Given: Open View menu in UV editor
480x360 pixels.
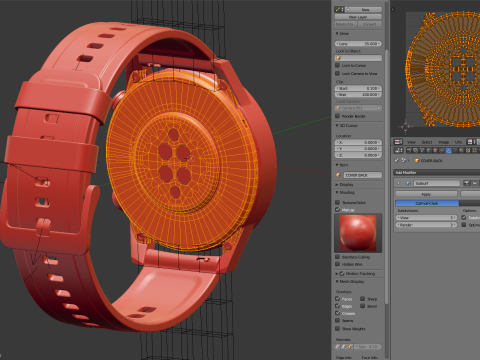Looking at the screenshot, I should (x=411, y=142).
